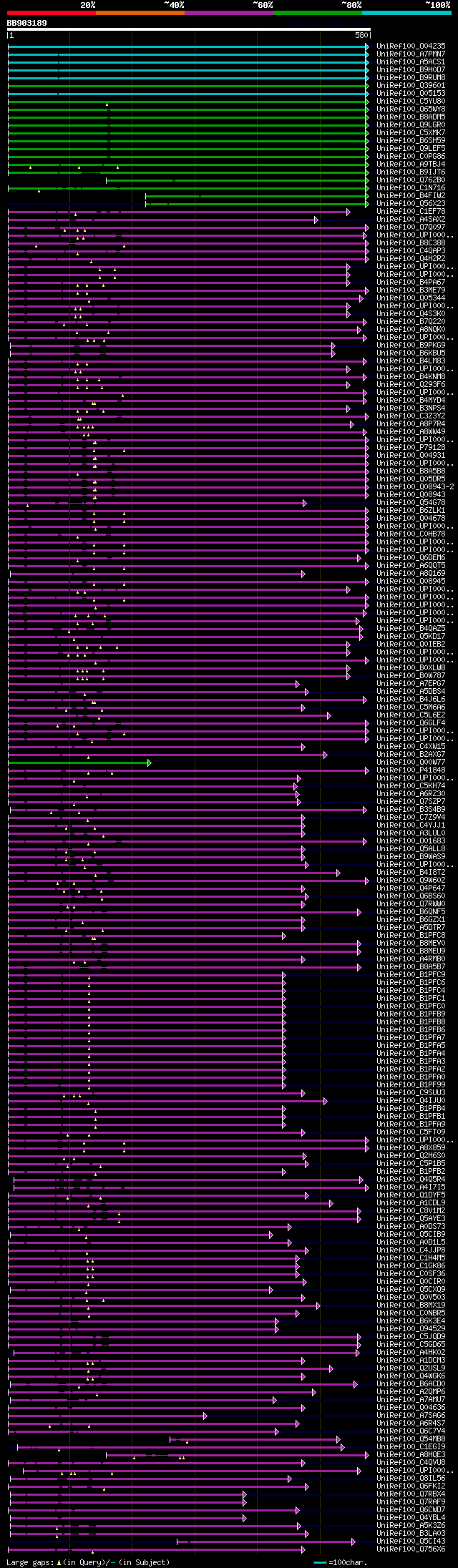Click the UniRef100_B1PFC8 label
This screenshot has width=458, height=1568.
tap(411, 935)
